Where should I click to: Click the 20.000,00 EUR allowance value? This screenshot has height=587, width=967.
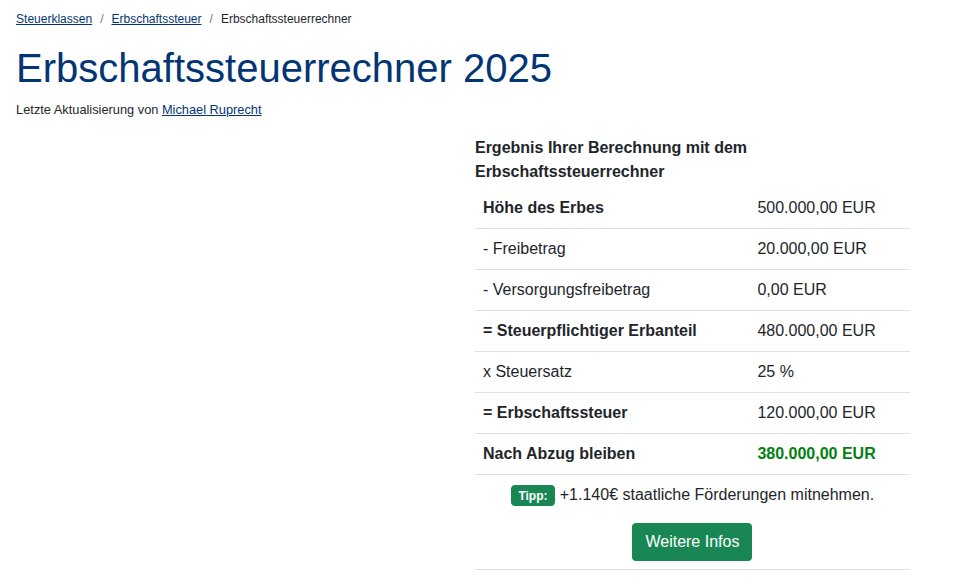(812, 249)
